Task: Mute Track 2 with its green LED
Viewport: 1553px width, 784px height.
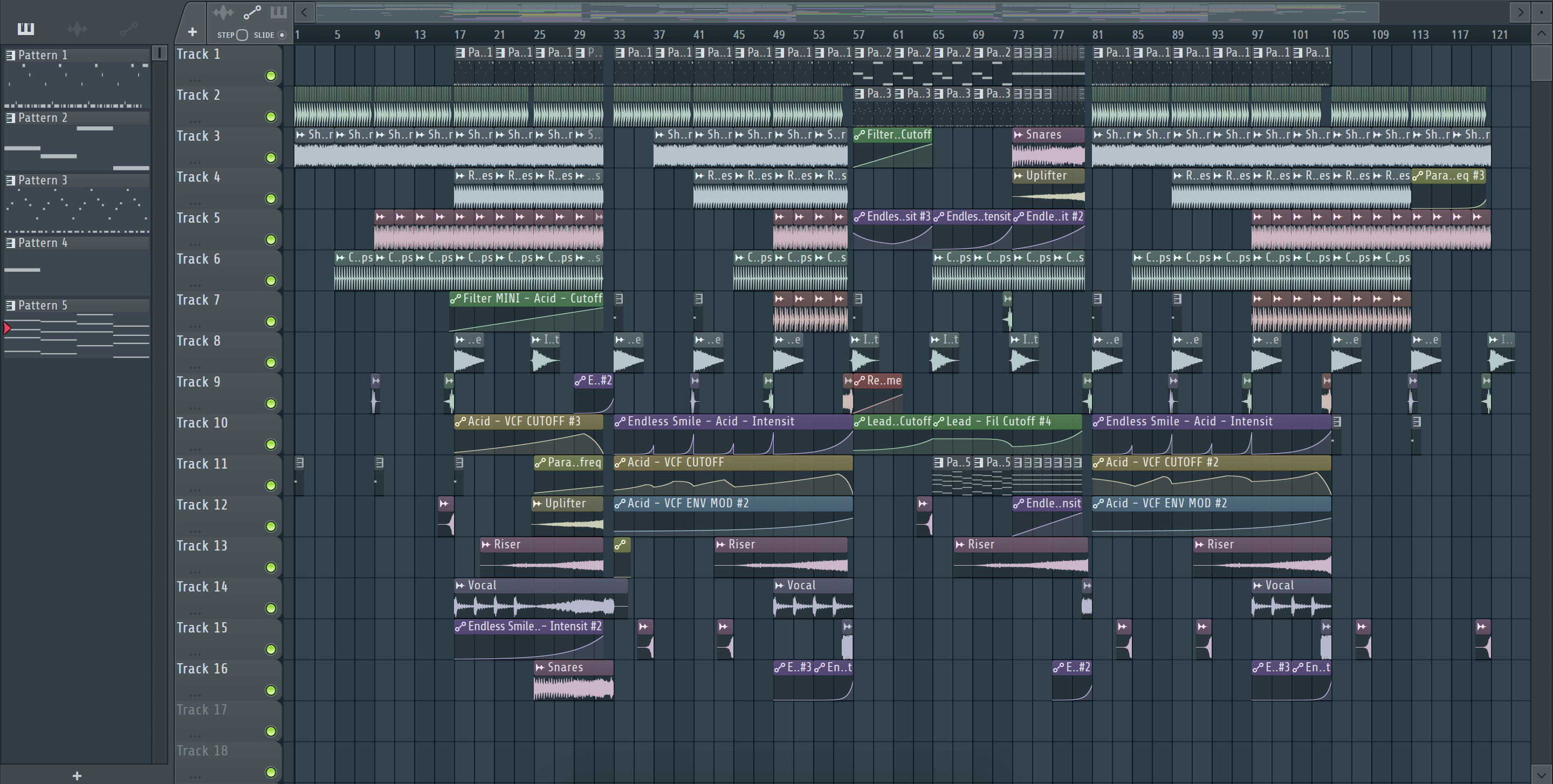Action: (271, 117)
